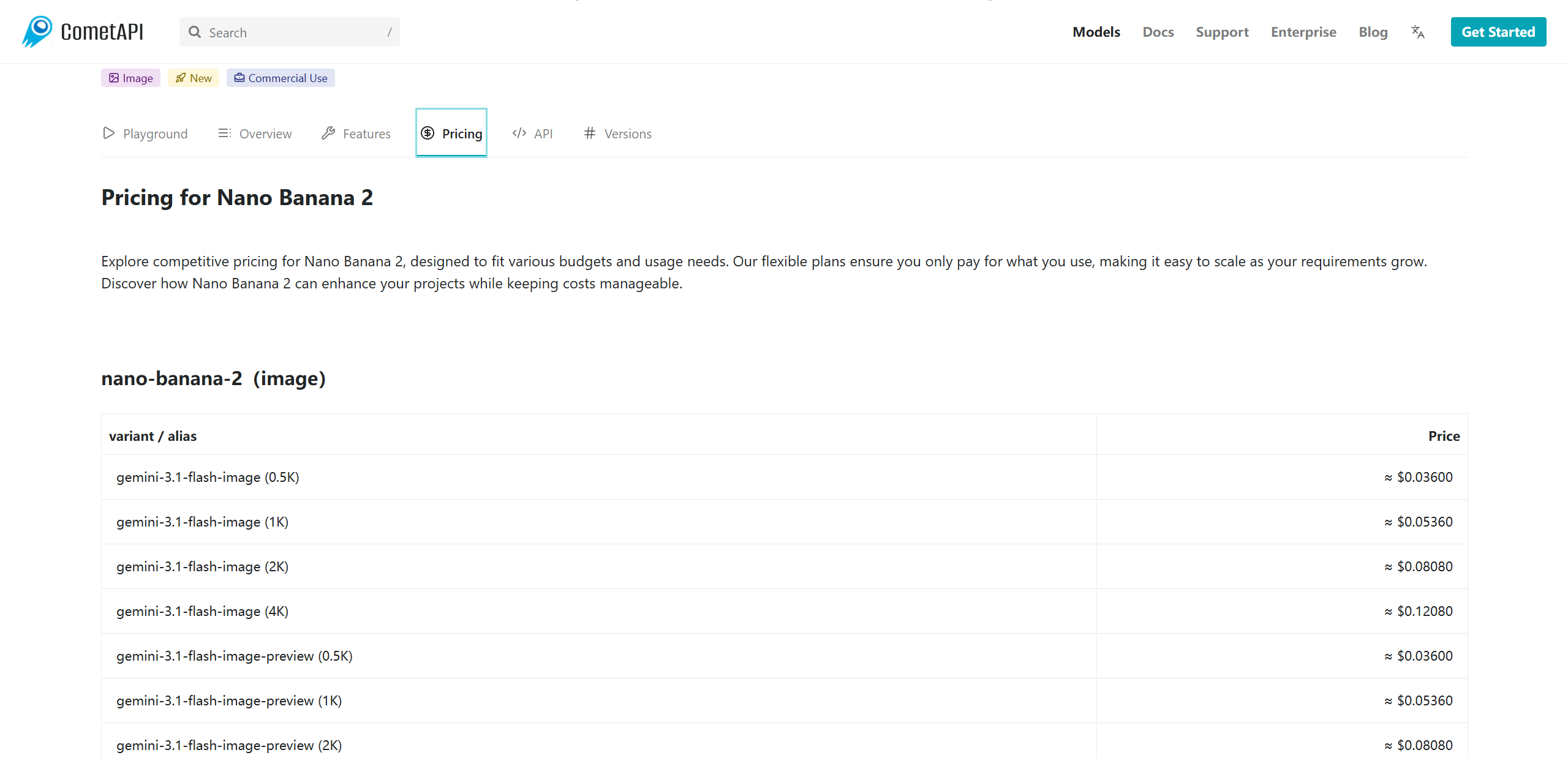Open the Enterprise navigation link
The image size is (1568, 758).
1303,32
